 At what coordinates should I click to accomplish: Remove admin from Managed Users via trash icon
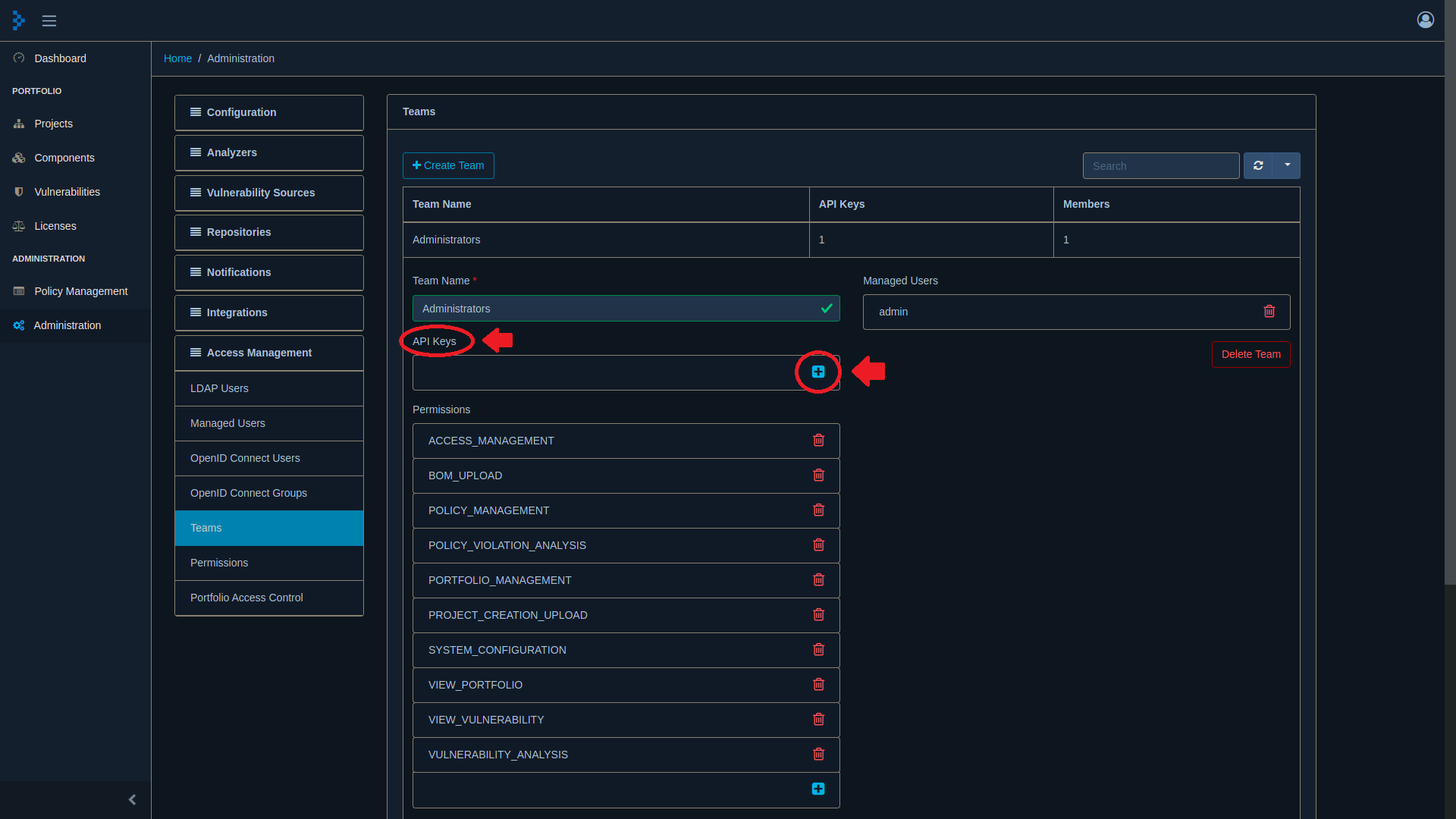click(1269, 311)
